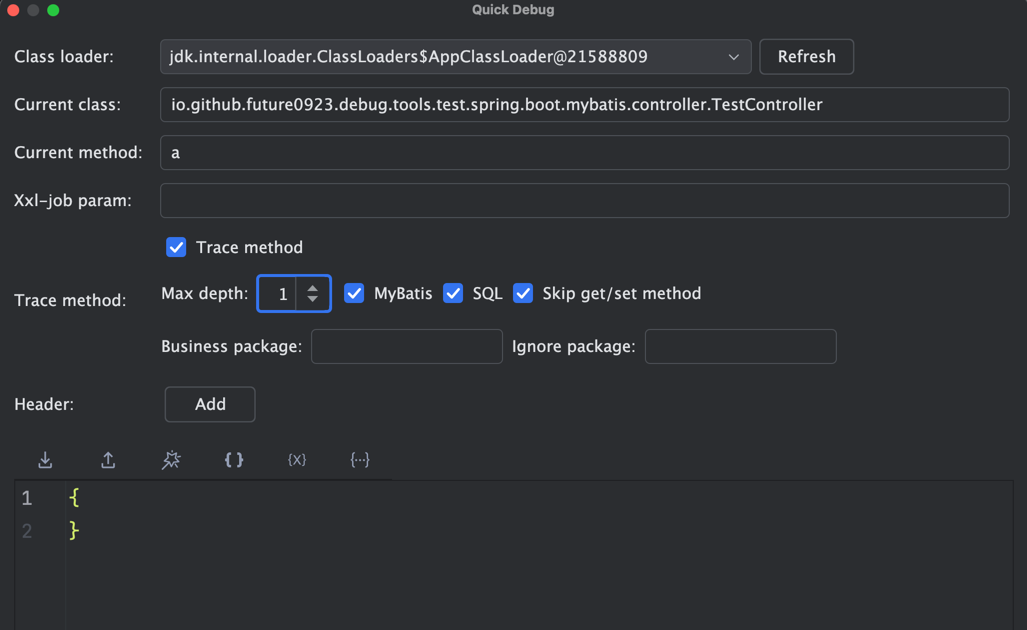Click the "Class loader:" label
The height and width of the screenshot is (630, 1027).
(64, 57)
